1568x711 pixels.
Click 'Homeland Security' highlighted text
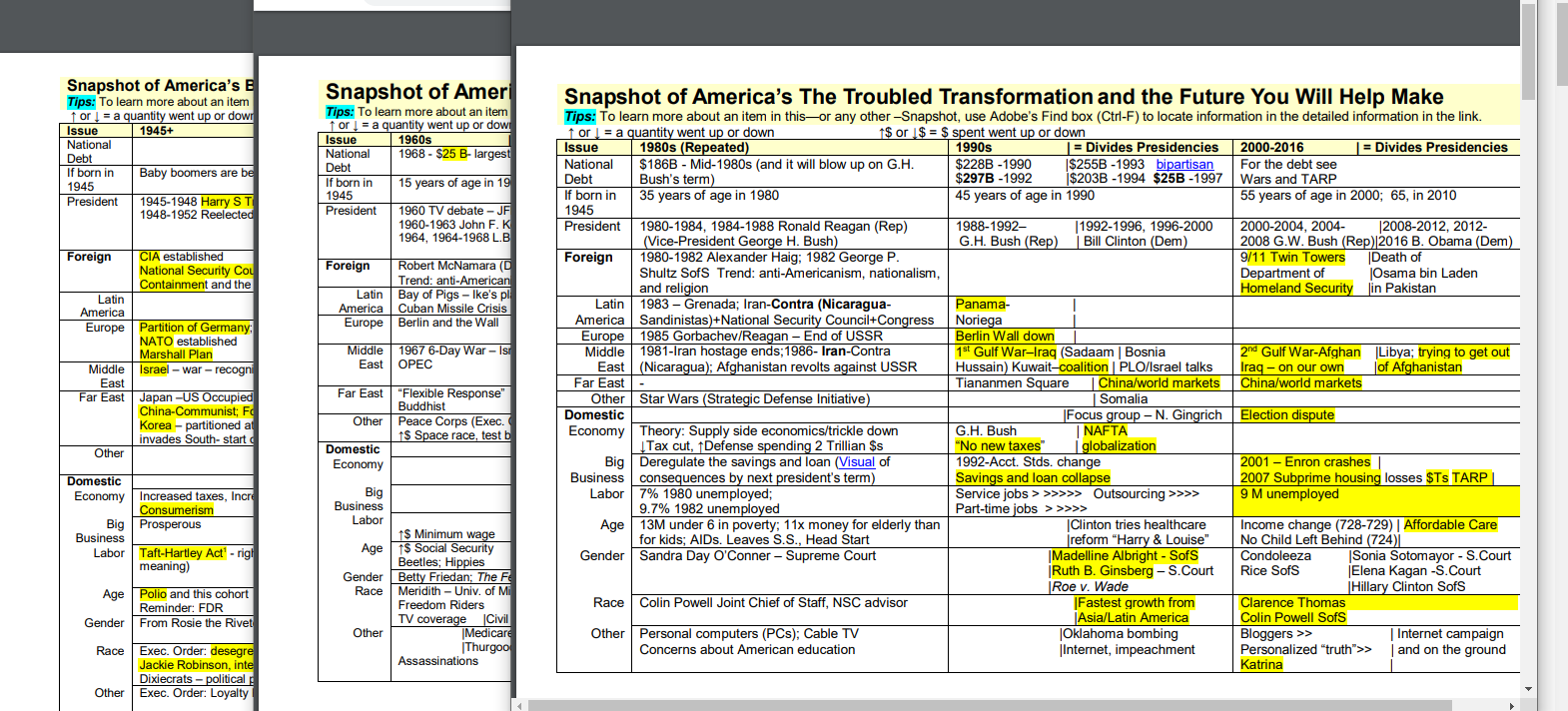pyautogui.click(x=1296, y=288)
